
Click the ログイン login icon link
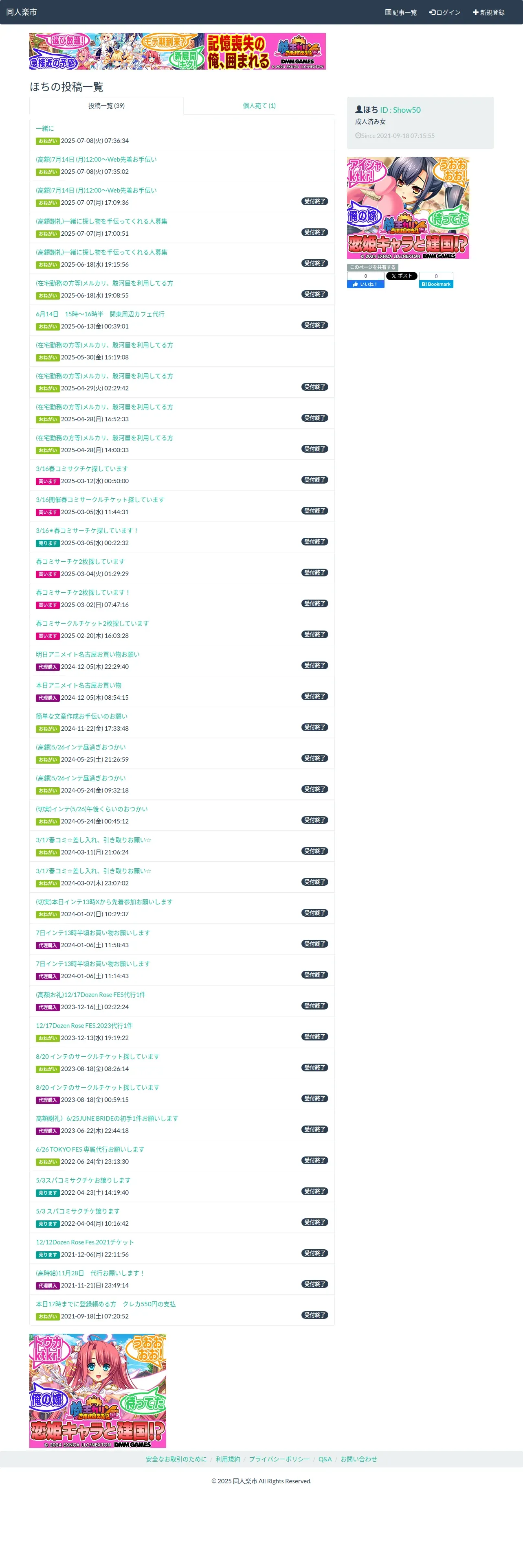point(444,12)
